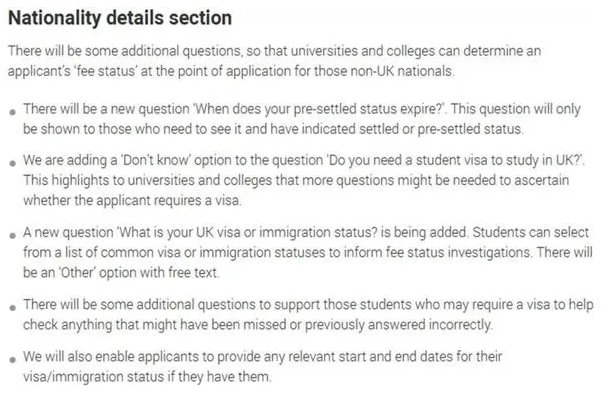Click the 'Nationality details section' heading
This screenshot has height=393, width=611.
tap(120, 18)
